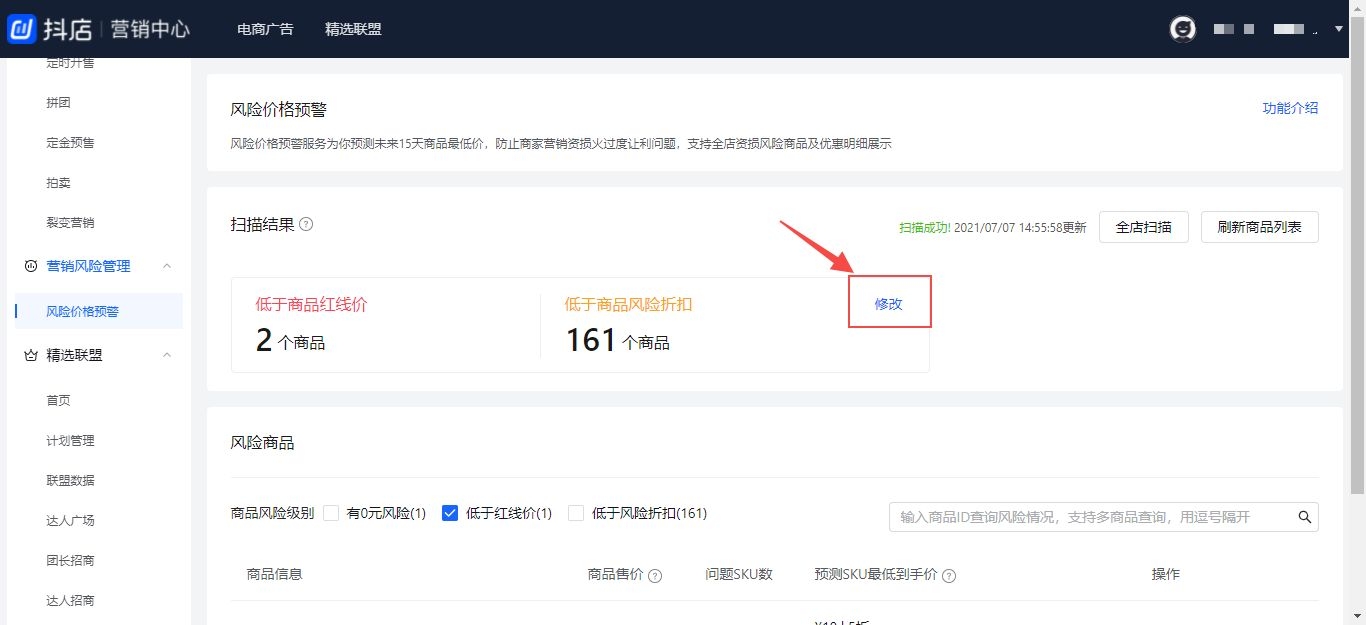Open 首页 in sidebar
1366x625 pixels.
click(58, 400)
